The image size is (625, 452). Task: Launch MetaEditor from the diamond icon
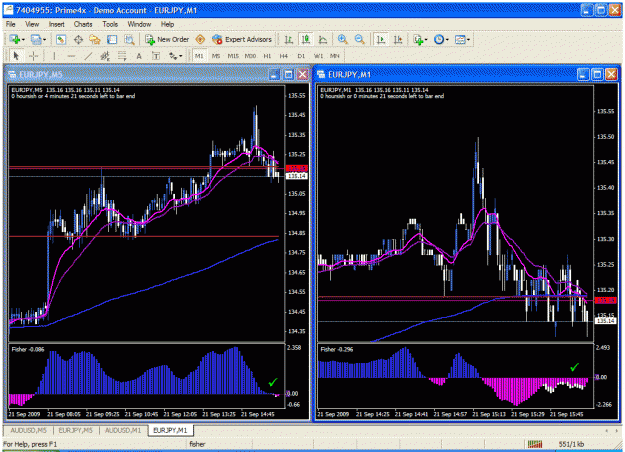point(200,39)
